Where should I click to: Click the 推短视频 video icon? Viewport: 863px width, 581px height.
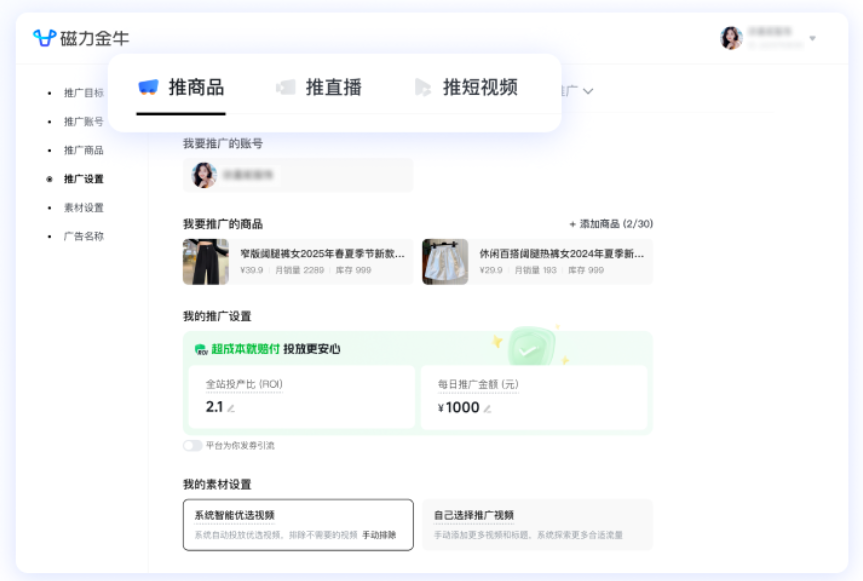click(x=423, y=88)
